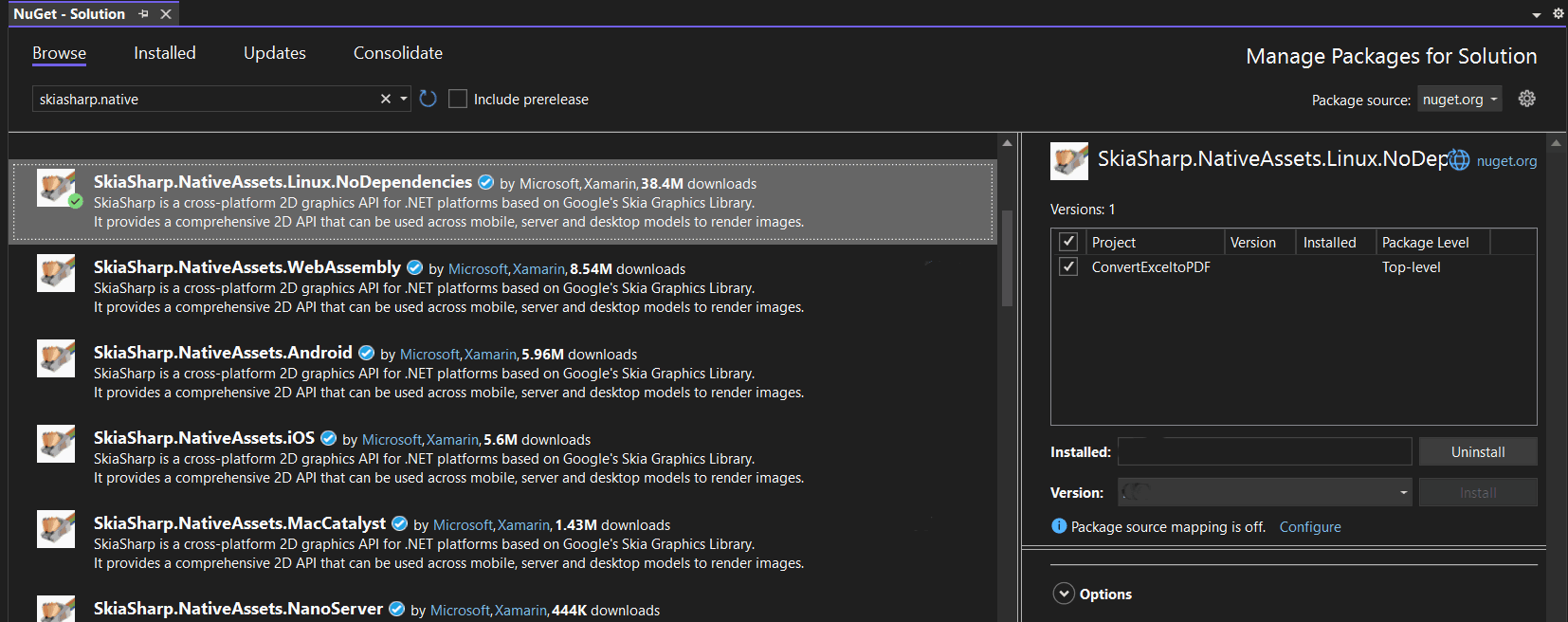This screenshot has height=622, width=1568.
Task: Switch to the Installed tab
Action: [x=165, y=53]
